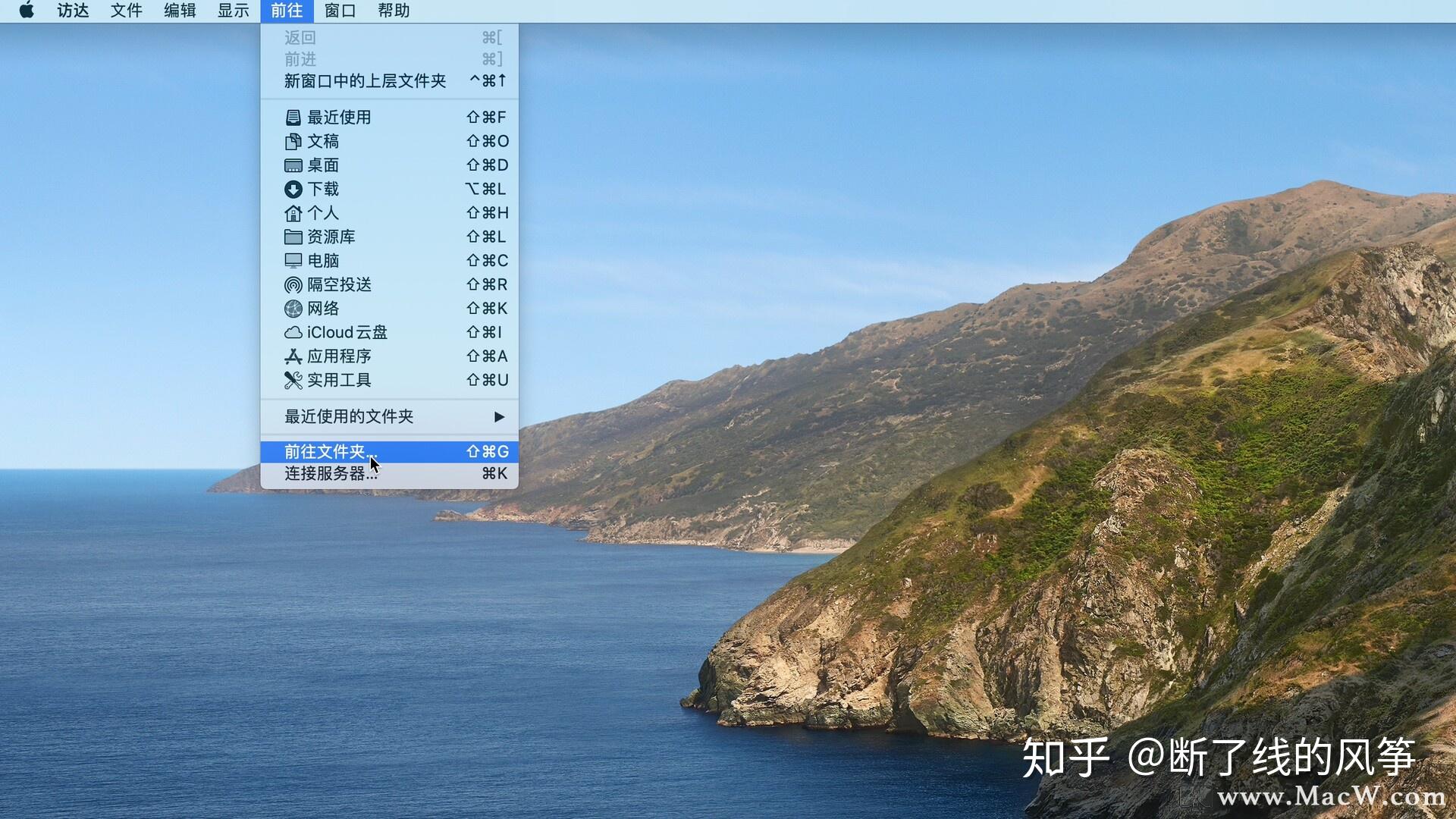Choose 新窗口中的上层文件夹 menu item
Image resolution: width=1456 pixels, height=819 pixels.
(x=389, y=81)
